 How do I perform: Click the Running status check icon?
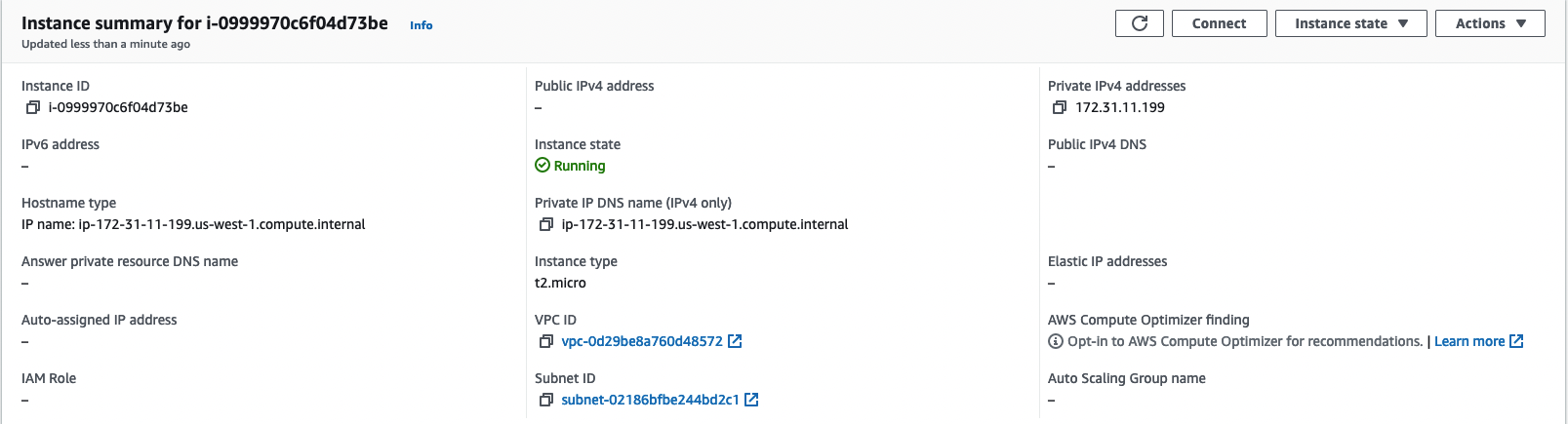click(543, 166)
